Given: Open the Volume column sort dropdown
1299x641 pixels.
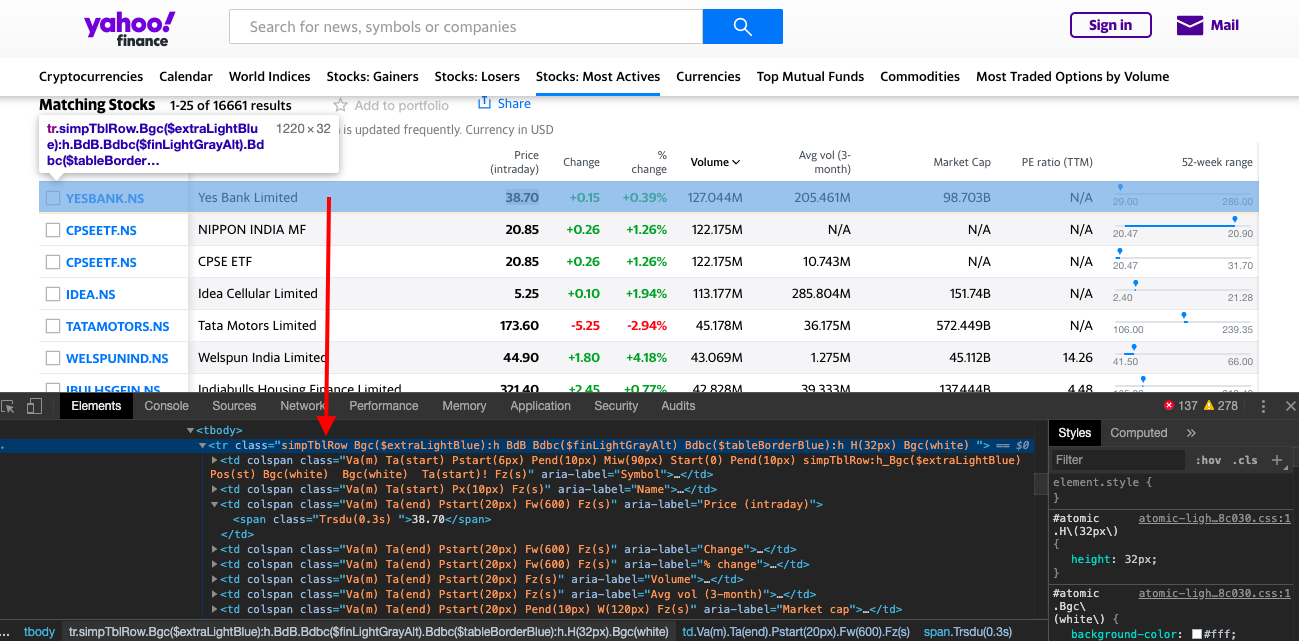Looking at the screenshot, I should (x=737, y=161).
